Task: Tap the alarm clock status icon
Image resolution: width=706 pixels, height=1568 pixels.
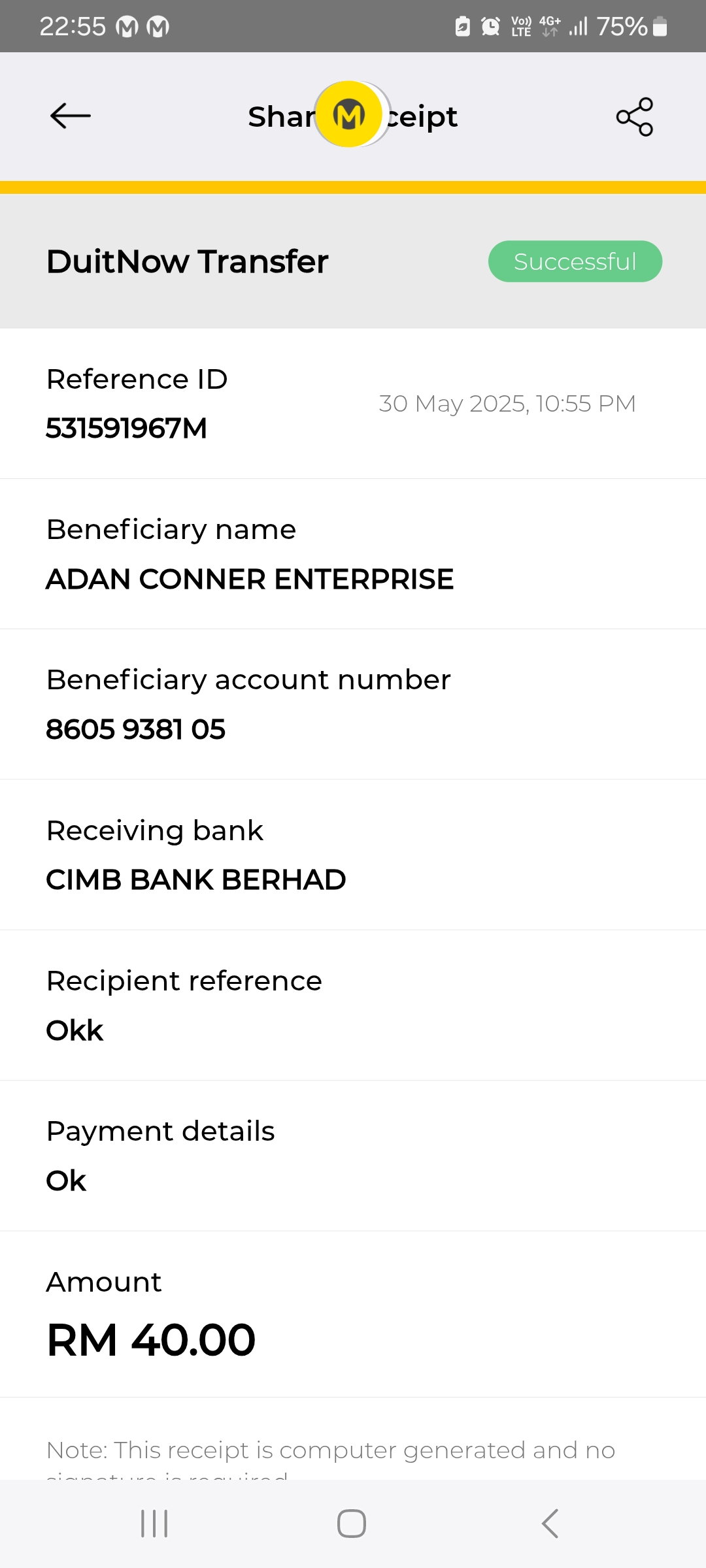Action: click(490, 27)
